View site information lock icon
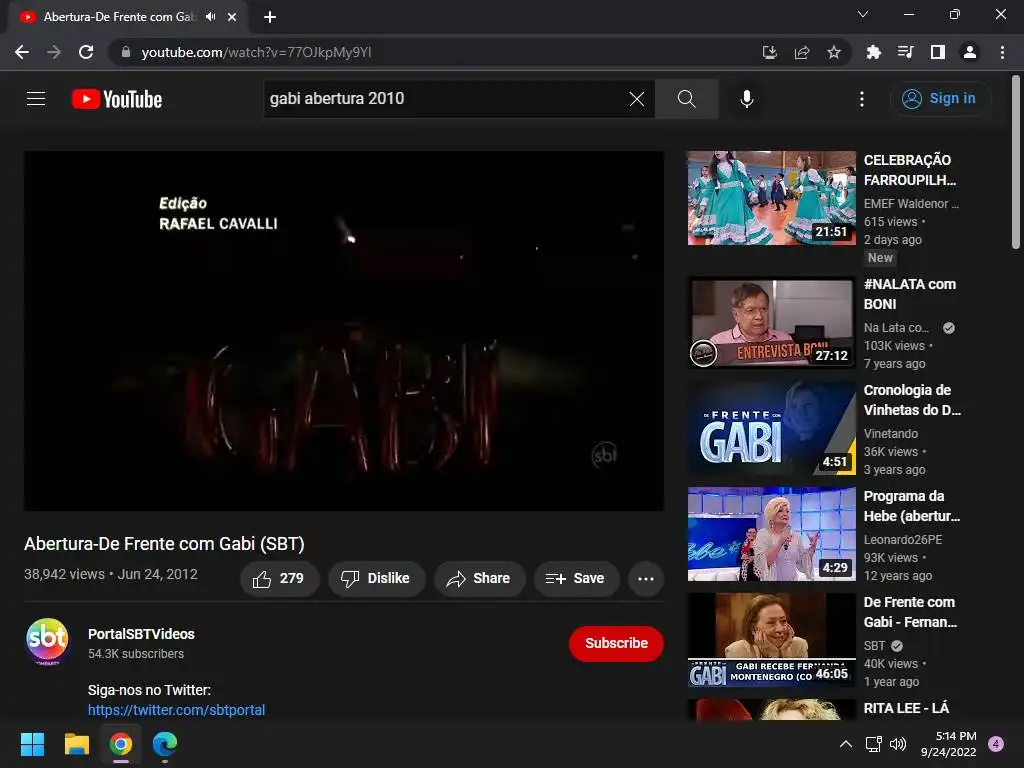The image size is (1024, 768). click(x=126, y=52)
